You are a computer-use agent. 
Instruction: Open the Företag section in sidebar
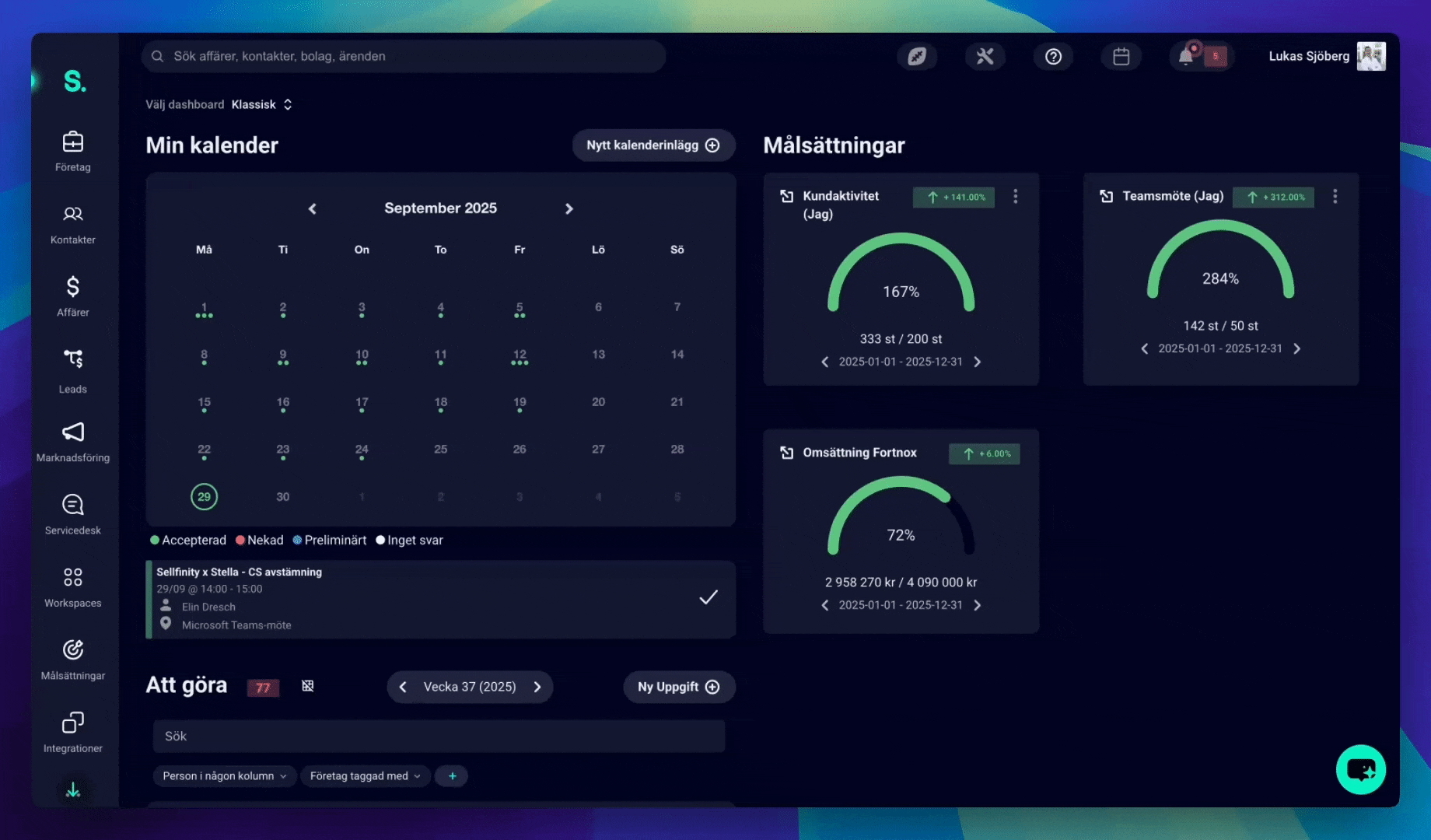pos(73,152)
